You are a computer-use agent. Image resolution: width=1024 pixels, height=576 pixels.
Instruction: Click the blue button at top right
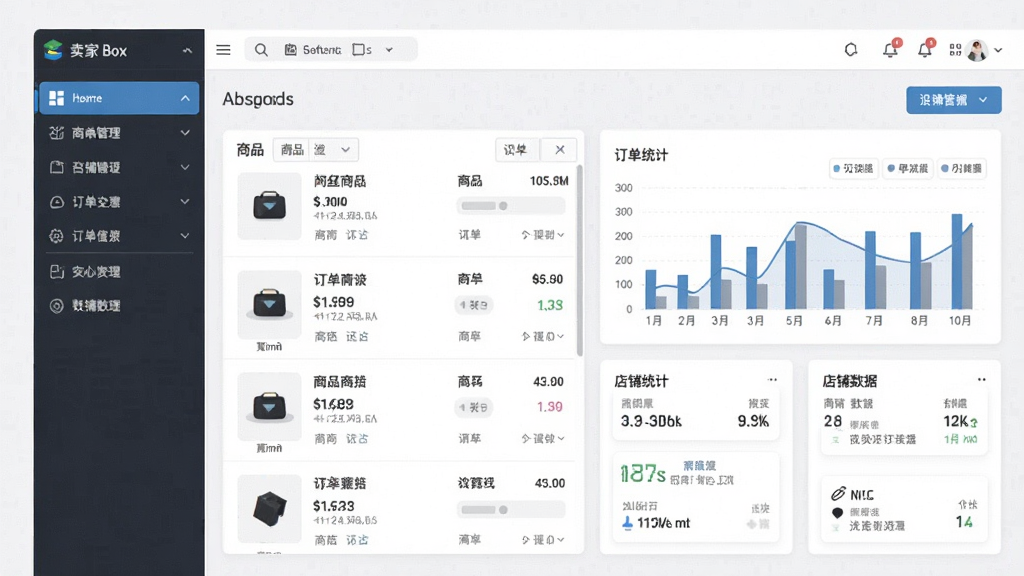pyautogui.click(x=953, y=100)
